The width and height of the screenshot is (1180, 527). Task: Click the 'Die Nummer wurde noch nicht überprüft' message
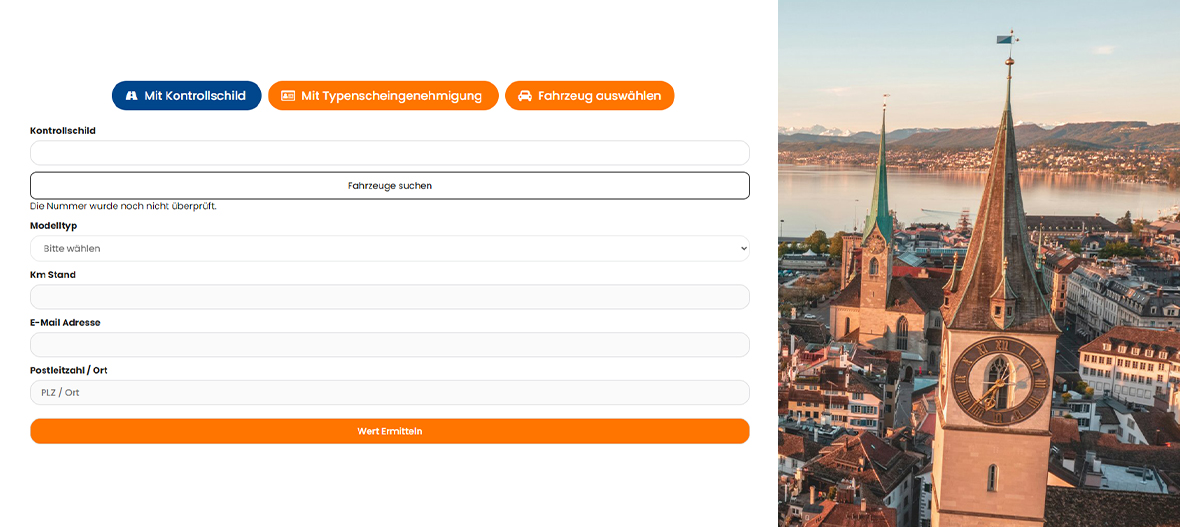(123, 206)
